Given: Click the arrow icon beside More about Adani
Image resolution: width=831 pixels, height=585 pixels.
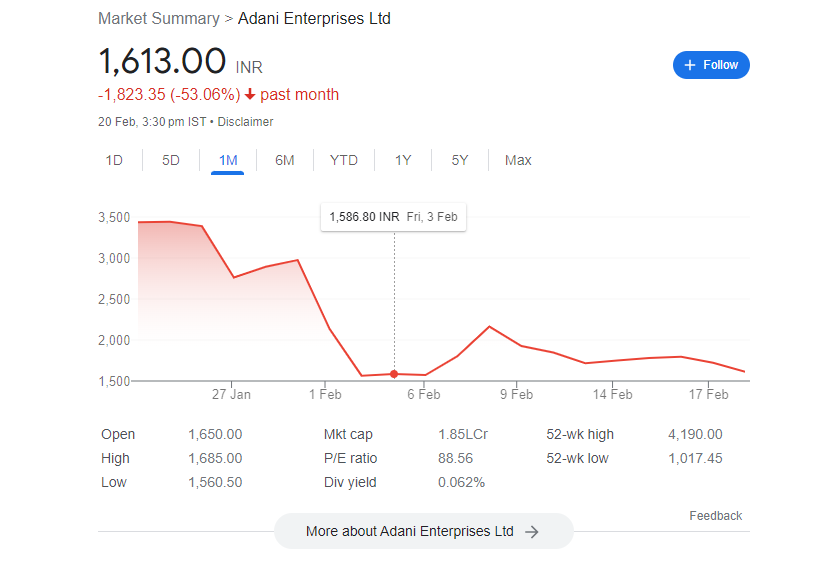Looking at the screenshot, I should tap(532, 532).
